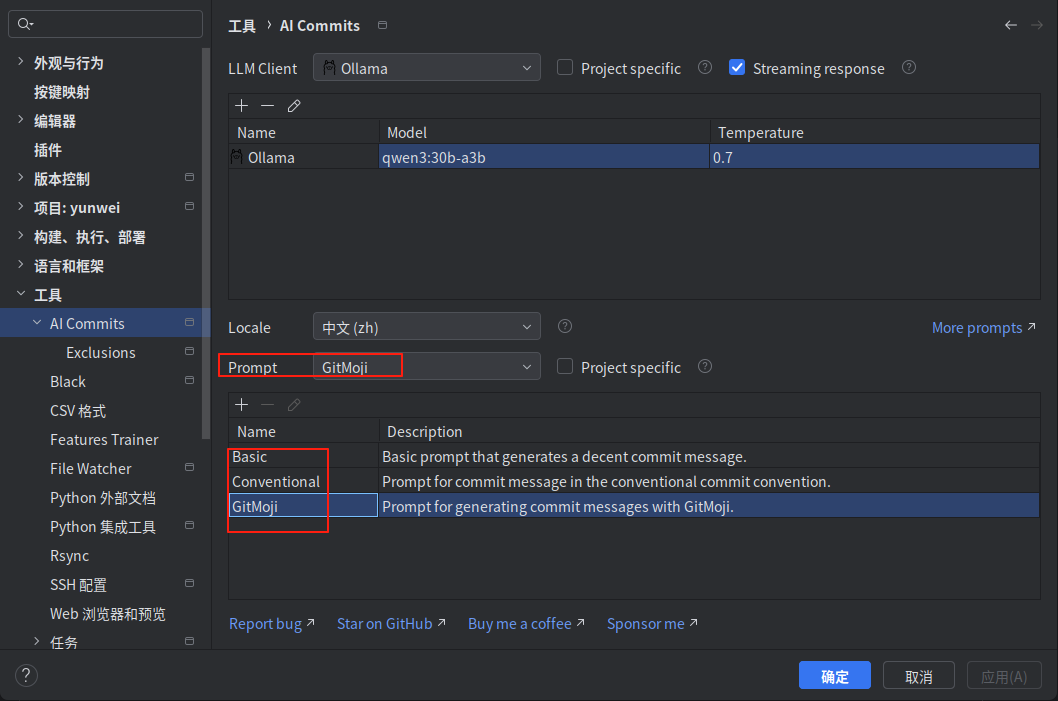
Task: Click the help question mark at the bottom left
Action: click(x=26, y=675)
